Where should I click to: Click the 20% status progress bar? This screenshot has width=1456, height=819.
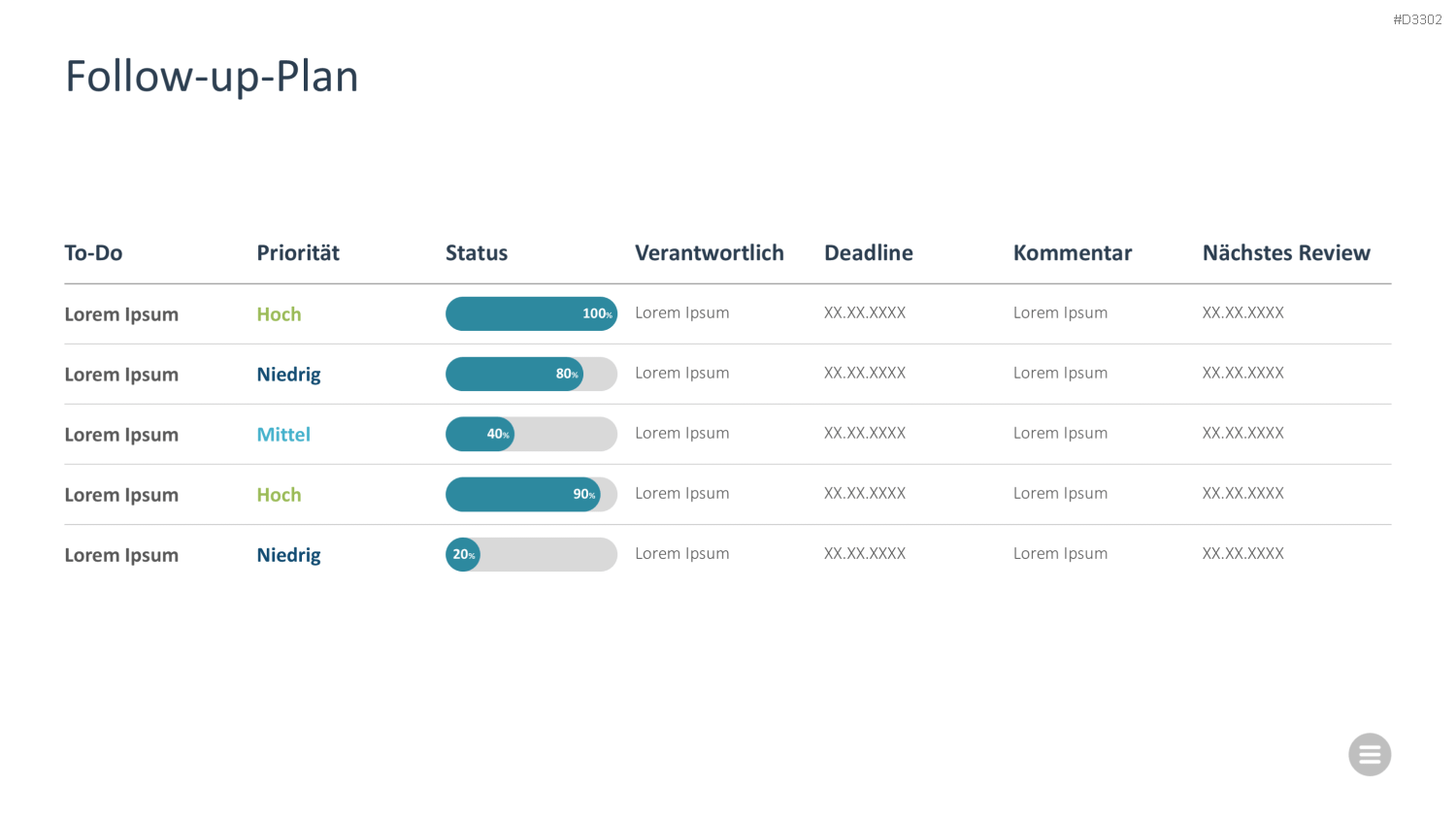tap(531, 554)
